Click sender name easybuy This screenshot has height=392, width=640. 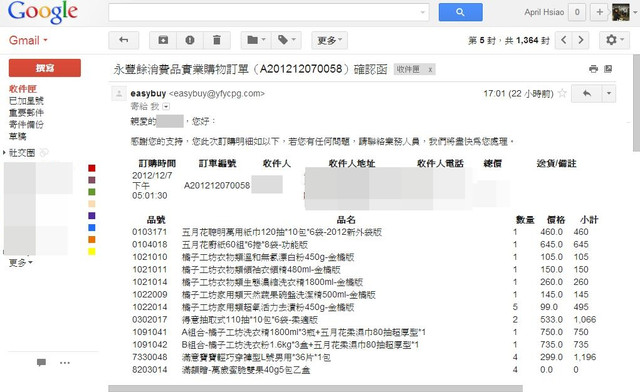click(x=148, y=94)
